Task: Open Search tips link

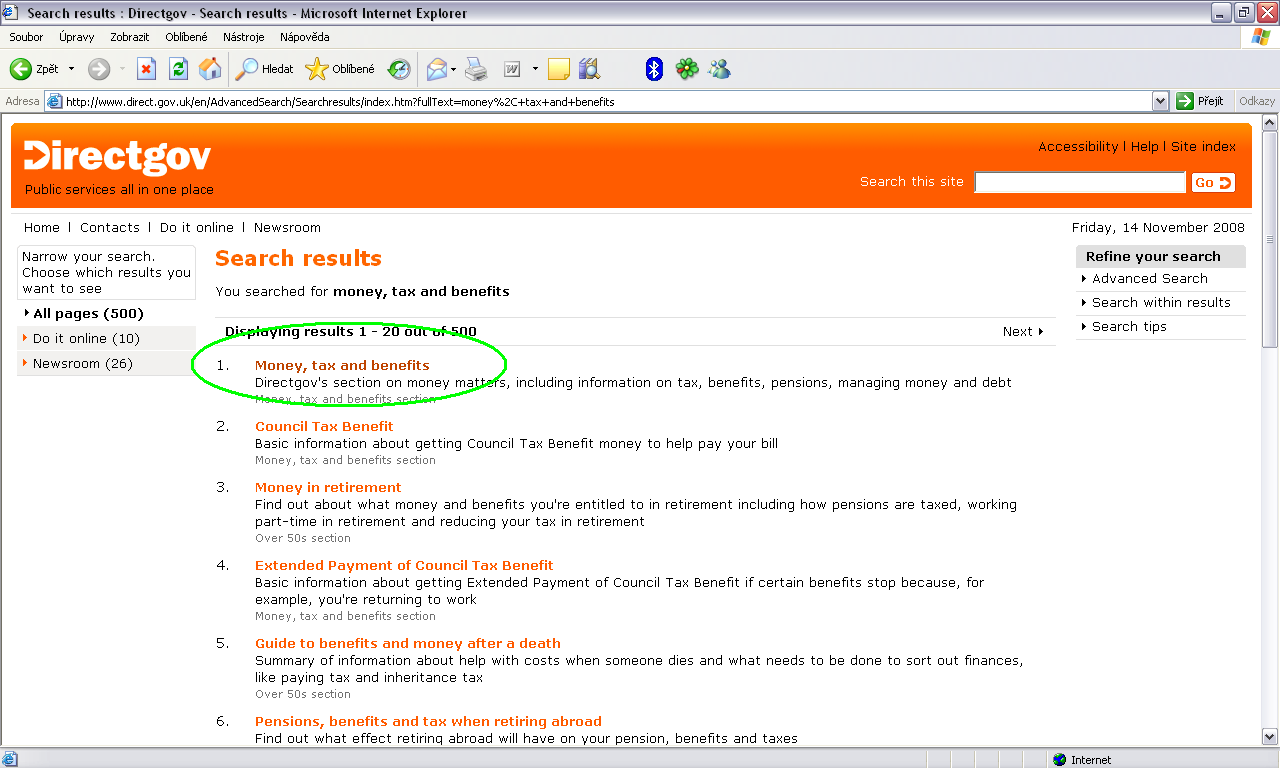Action: click(x=1129, y=326)
